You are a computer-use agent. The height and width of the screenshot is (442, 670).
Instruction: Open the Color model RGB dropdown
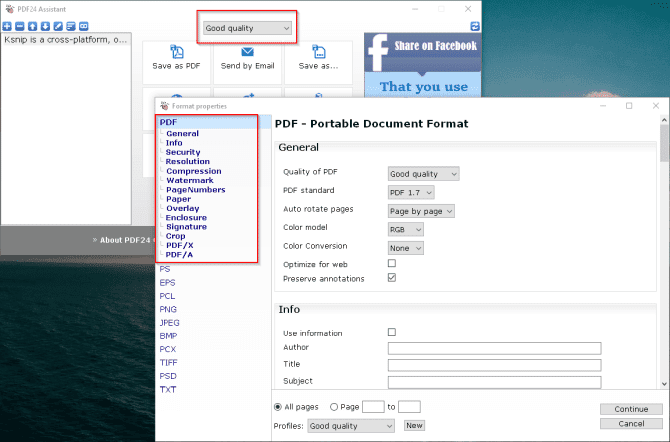tap(406, 230)
